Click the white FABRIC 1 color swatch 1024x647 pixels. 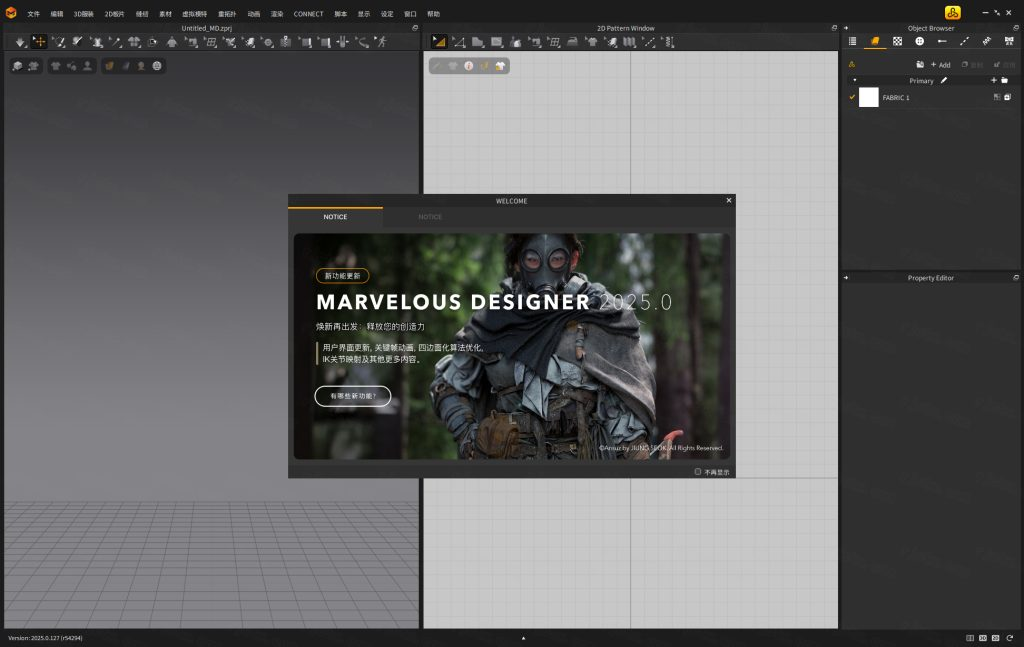click(x=868, y=97)
